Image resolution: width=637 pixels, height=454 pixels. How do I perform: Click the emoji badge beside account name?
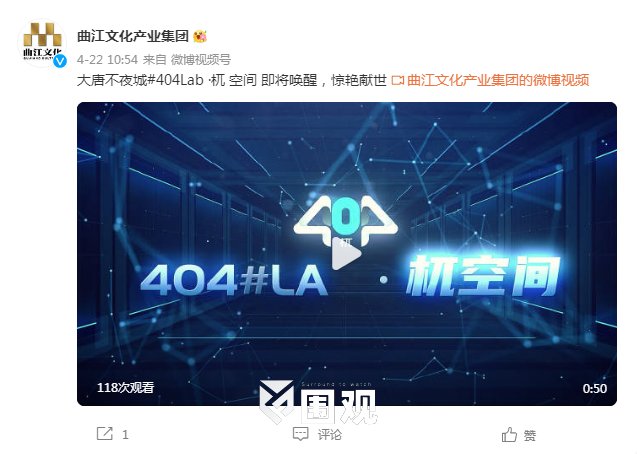click(x=200, y=37)
